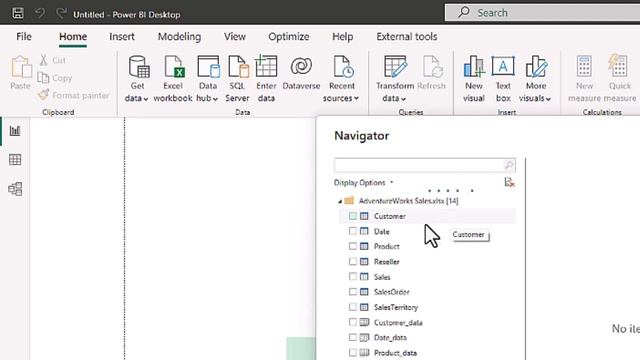
Task: Create a Quick measure
Action: (620, 78)
